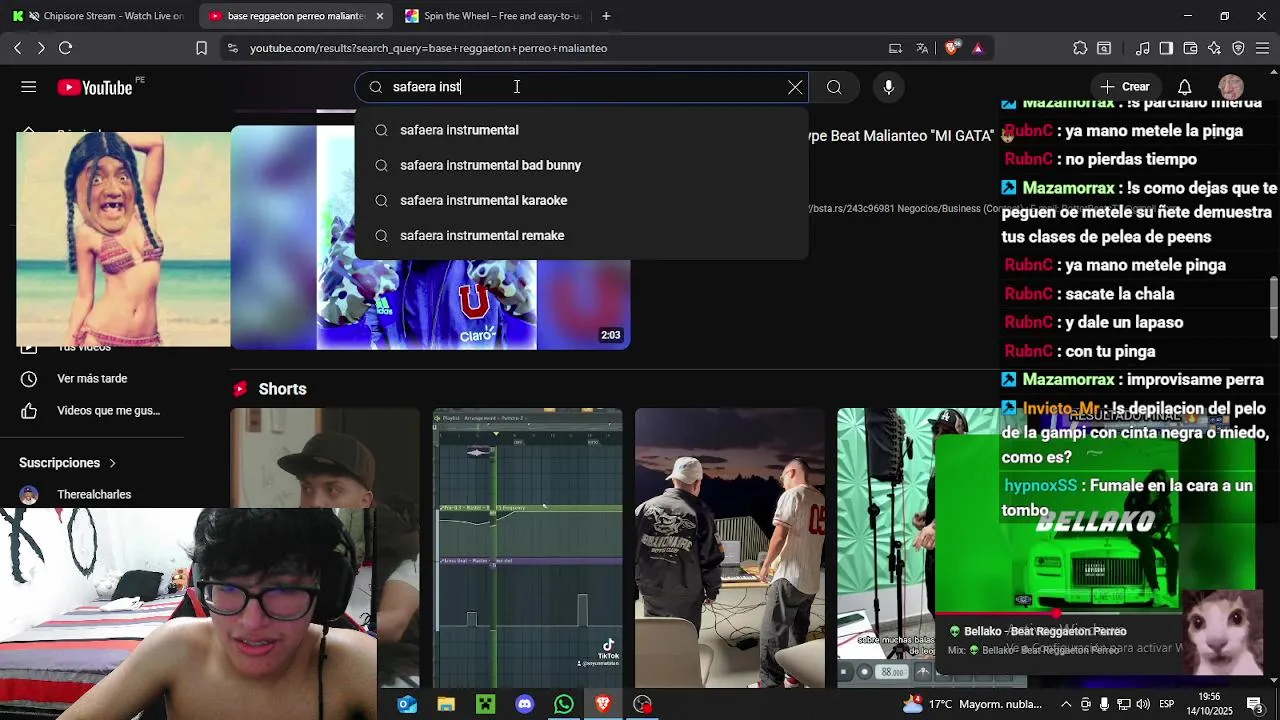Open OBS Studio from the taskbar
The image size is (1280, 720).
click(643, 705)
